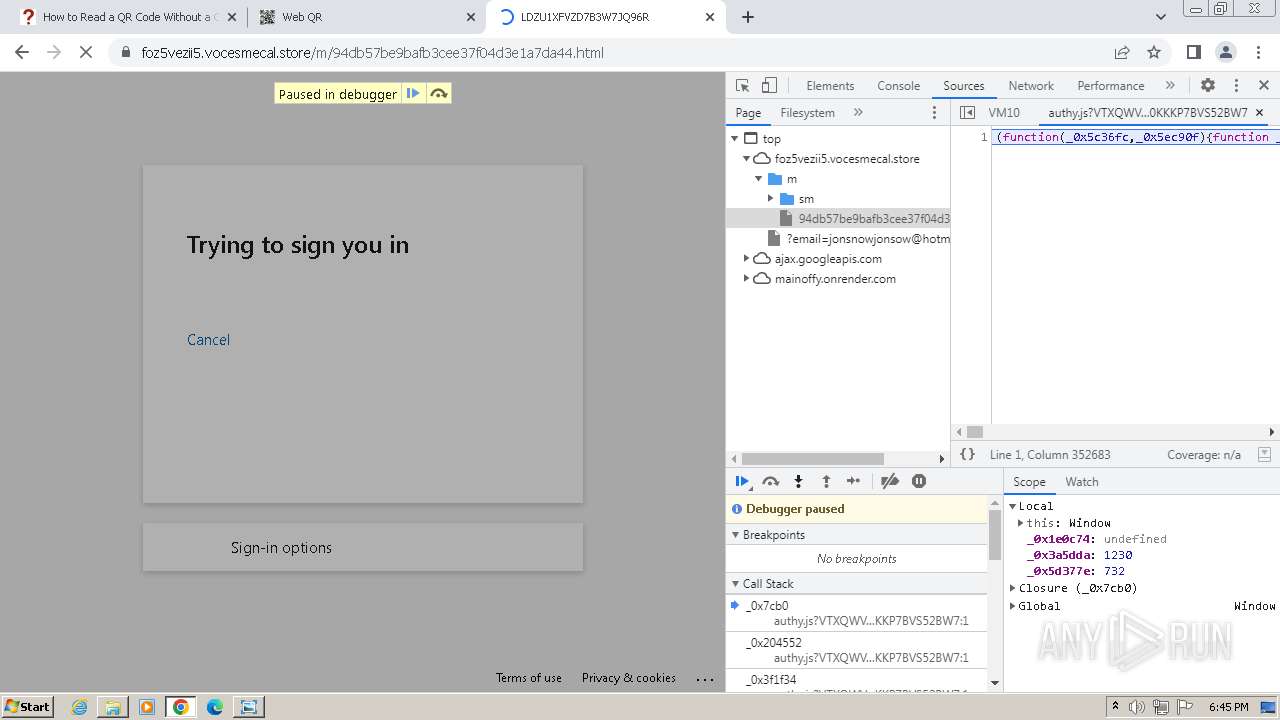The image size is (1280, 720).
Task: Switch to the VM10 file tab
Action: pos(1004,113)
